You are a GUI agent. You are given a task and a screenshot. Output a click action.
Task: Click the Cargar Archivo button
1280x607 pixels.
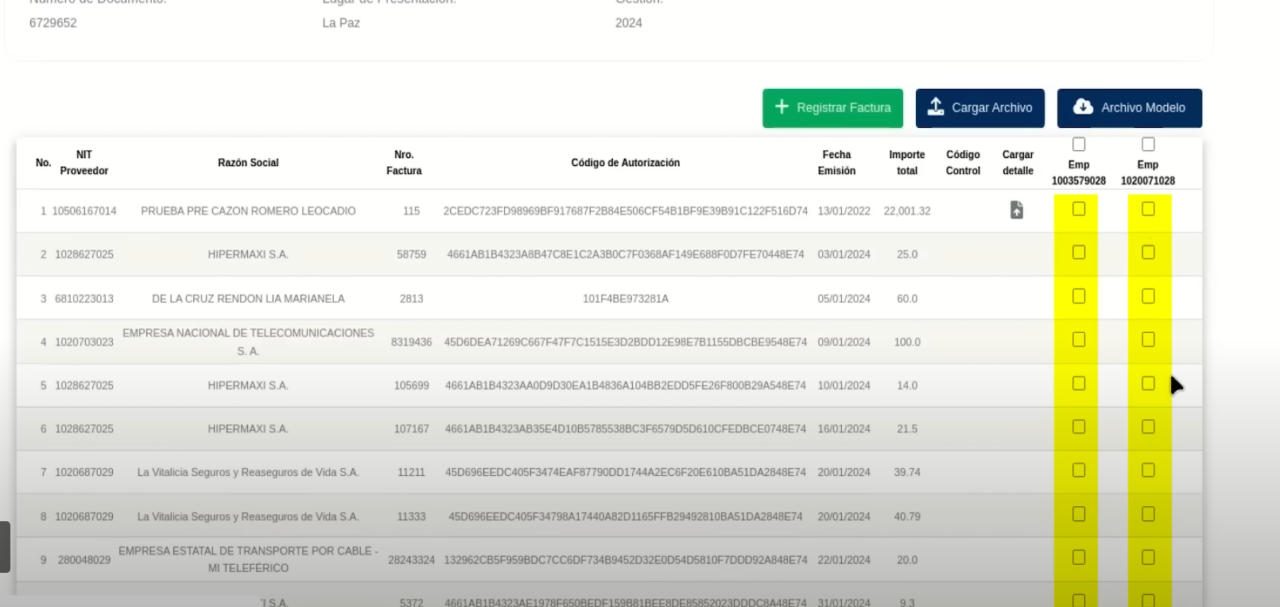(x=980, y=108)
